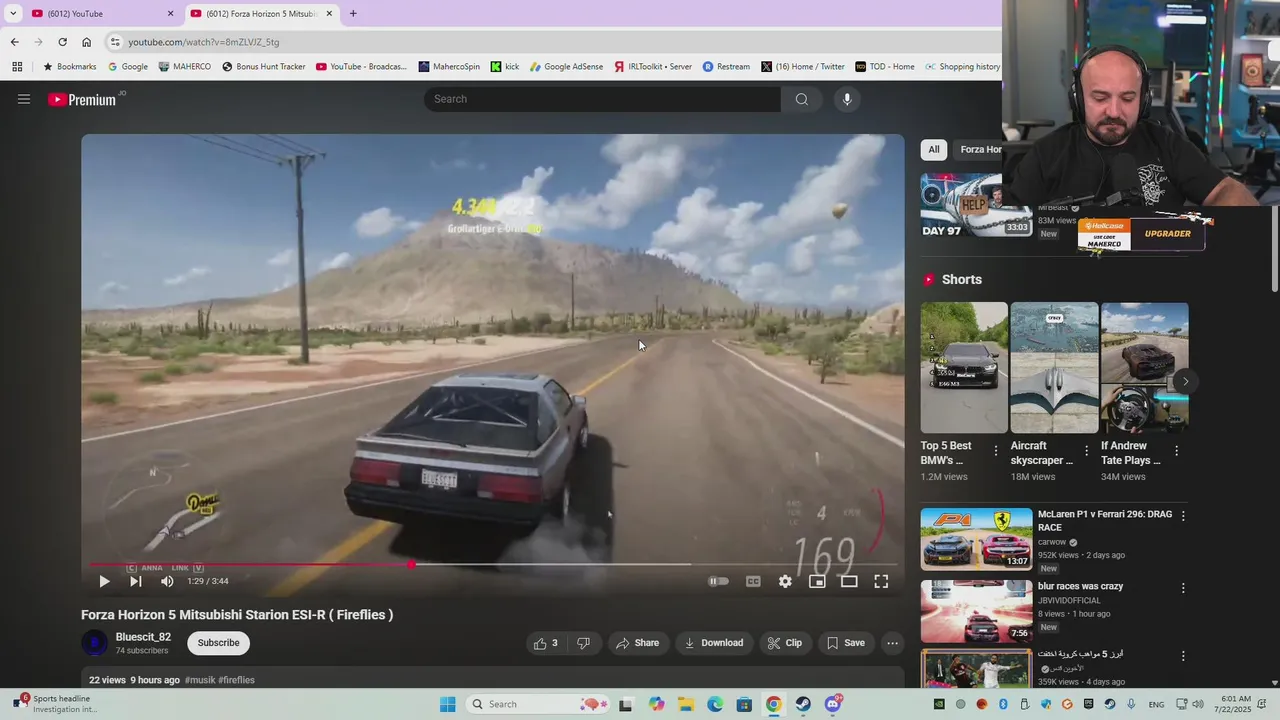Viewport: 1280px width, 720px height.
Task: Toggle autoplay switch in player controls
Action: [718, 581]
